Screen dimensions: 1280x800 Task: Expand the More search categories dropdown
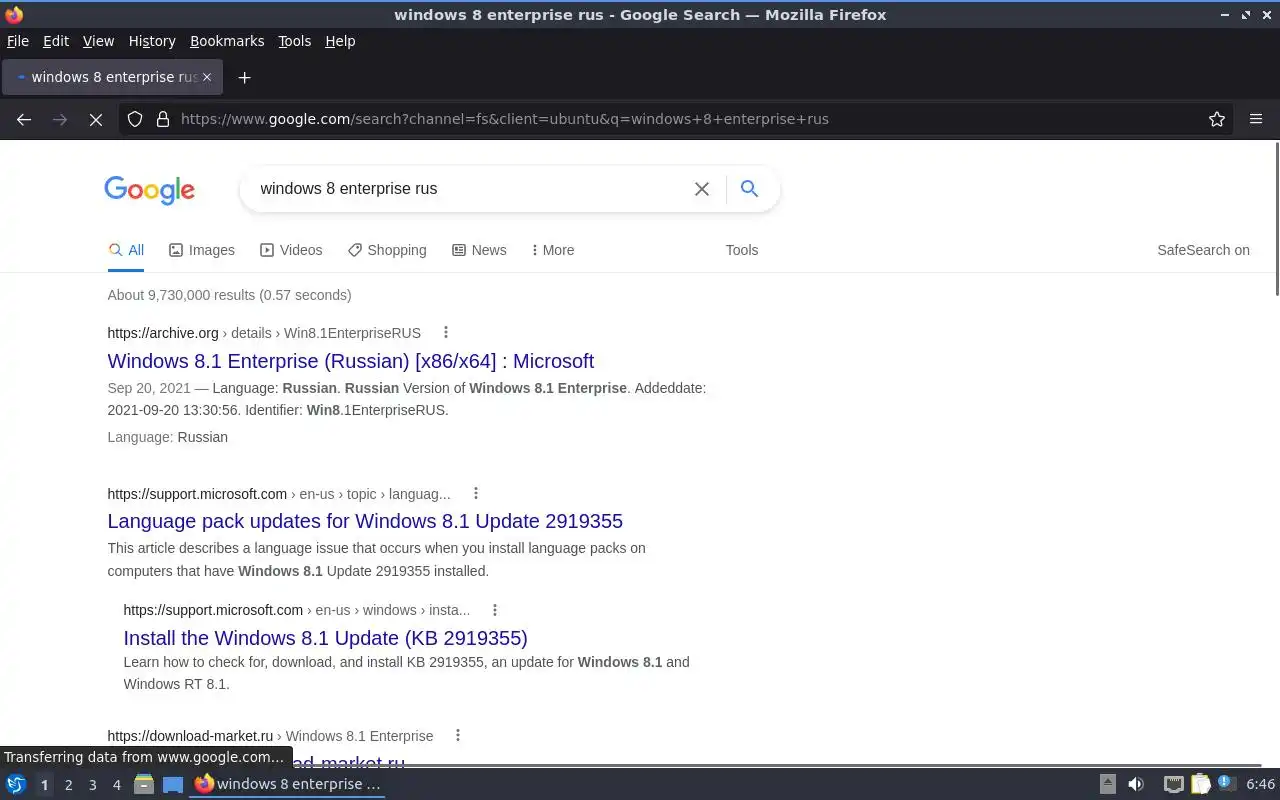[553, 250]
